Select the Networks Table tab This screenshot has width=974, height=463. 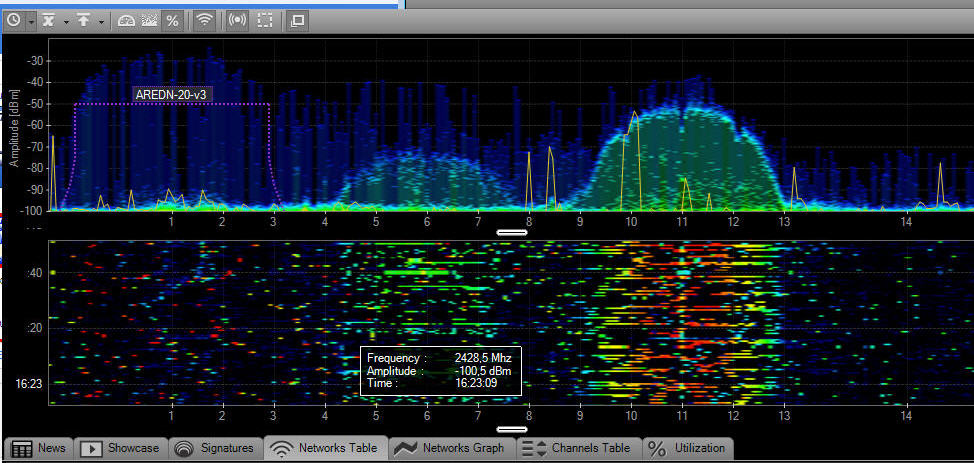point(326,448)
